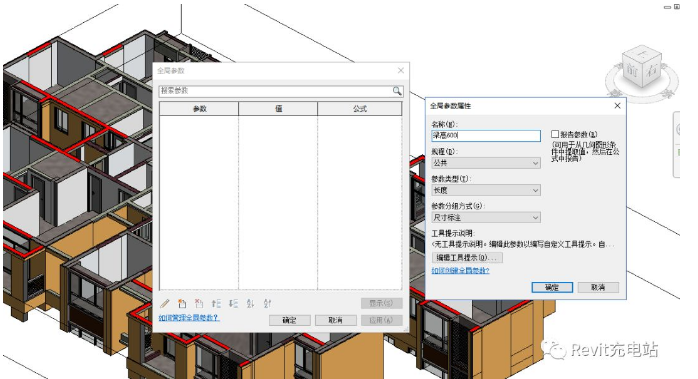The width and height of the screenshot is (698, 379).
Task: Click the pencil edit parameter icon
Action: click(x=165, y=304)
